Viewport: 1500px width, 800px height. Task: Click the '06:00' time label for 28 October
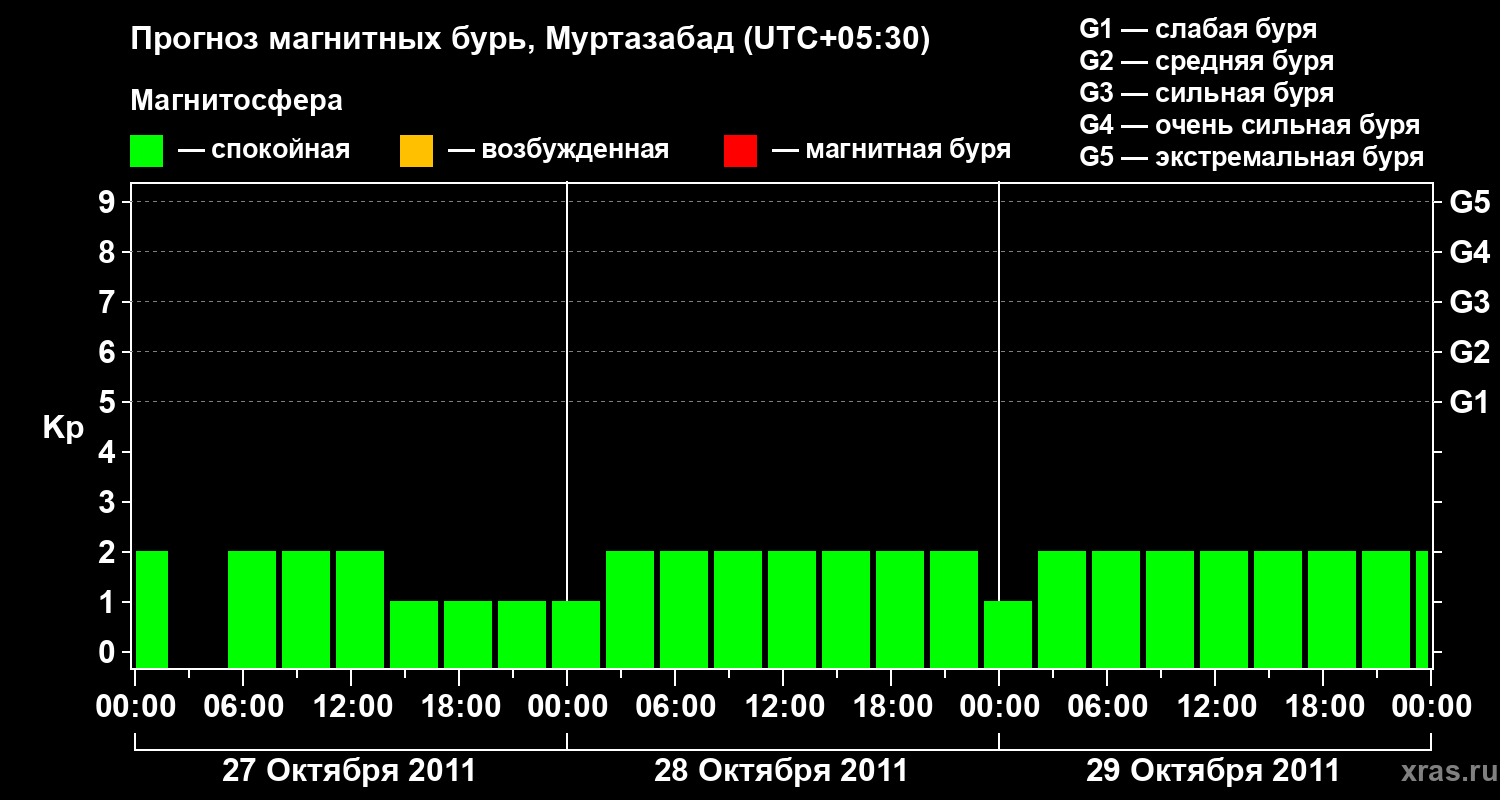click(675, 707)
